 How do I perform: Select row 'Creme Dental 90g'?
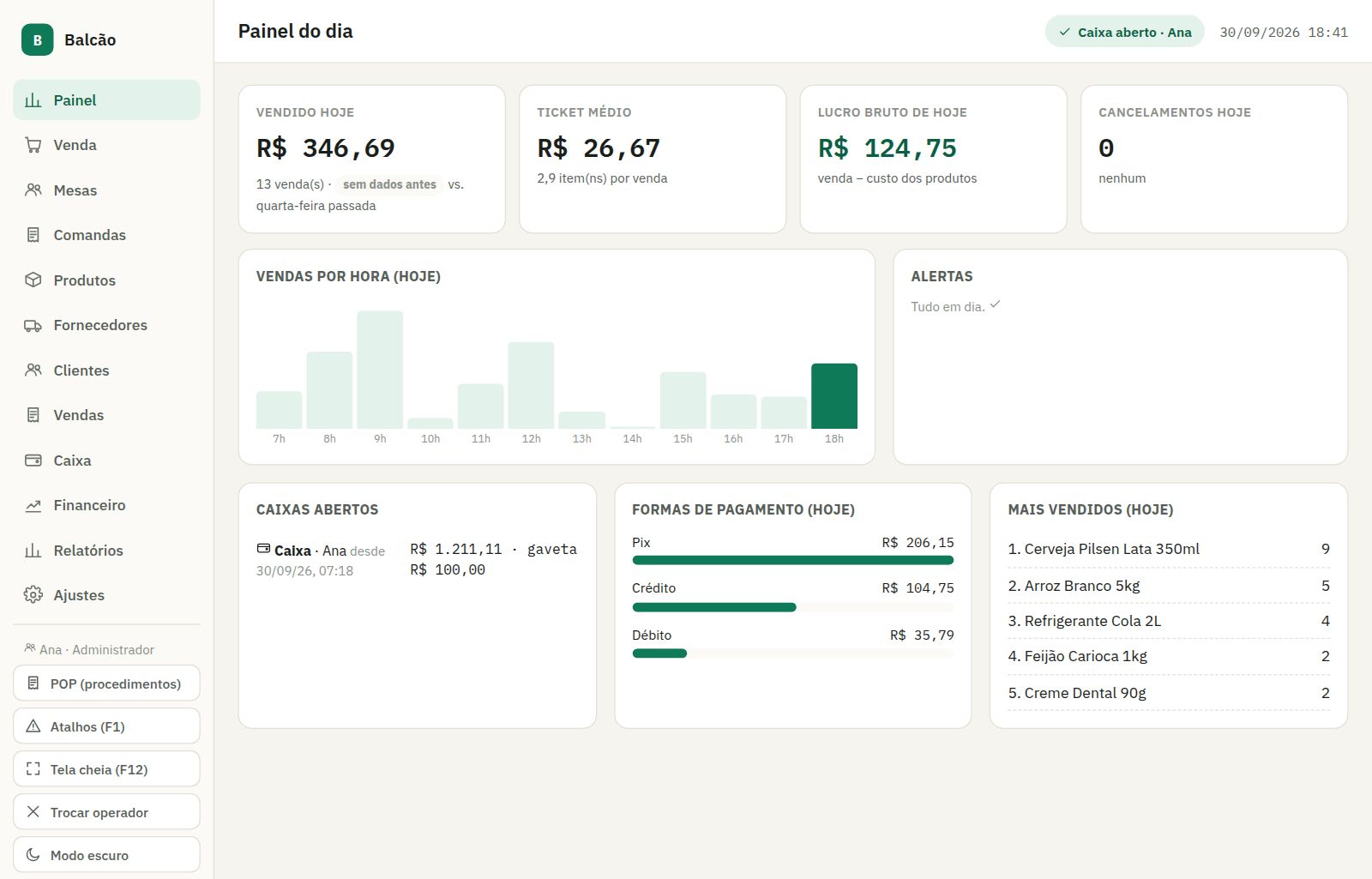(x=1169, y=693)
